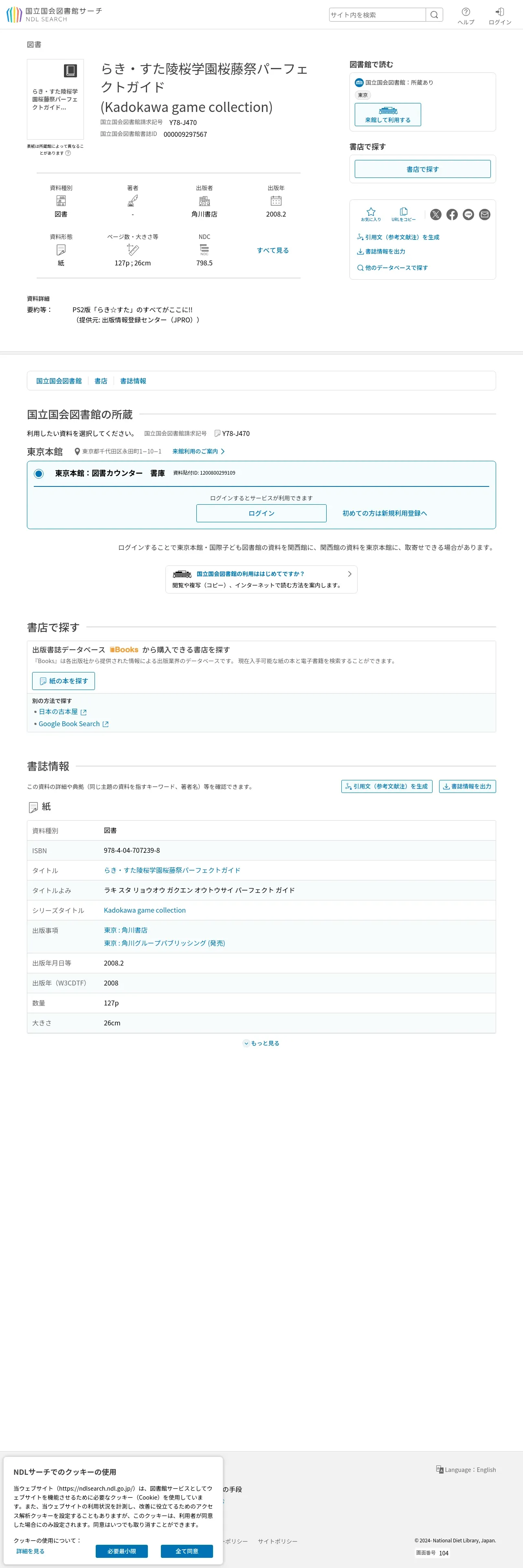Click the train icon in first-time banner
This screenshot has height=1568, width=523.
click(182, 574)
